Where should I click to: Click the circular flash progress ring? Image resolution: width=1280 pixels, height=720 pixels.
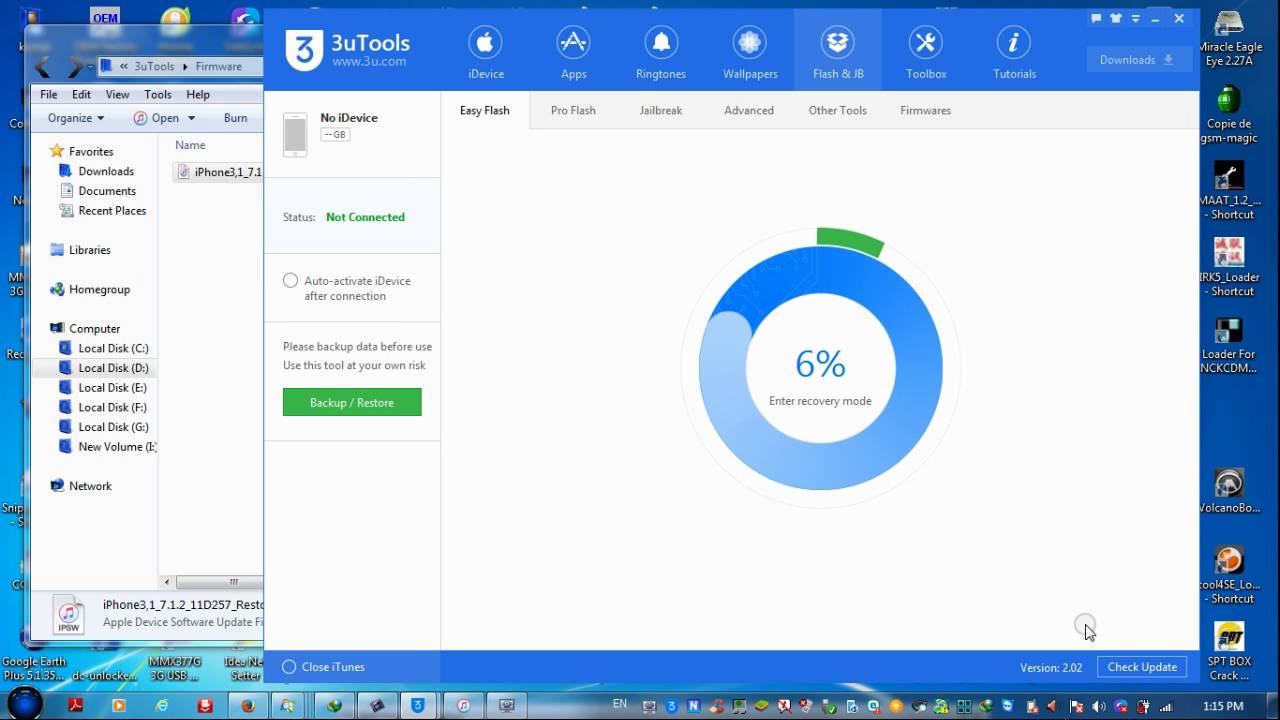tap(820, 366)
